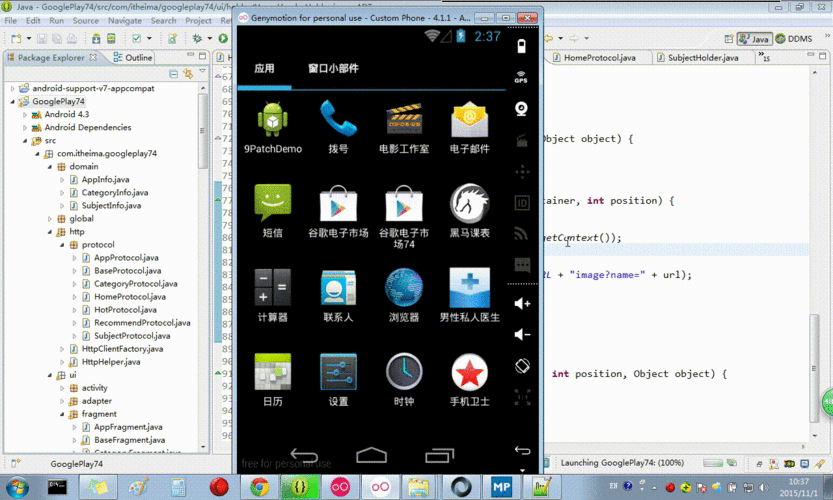Expand the adapter package node

pos(62,401)
